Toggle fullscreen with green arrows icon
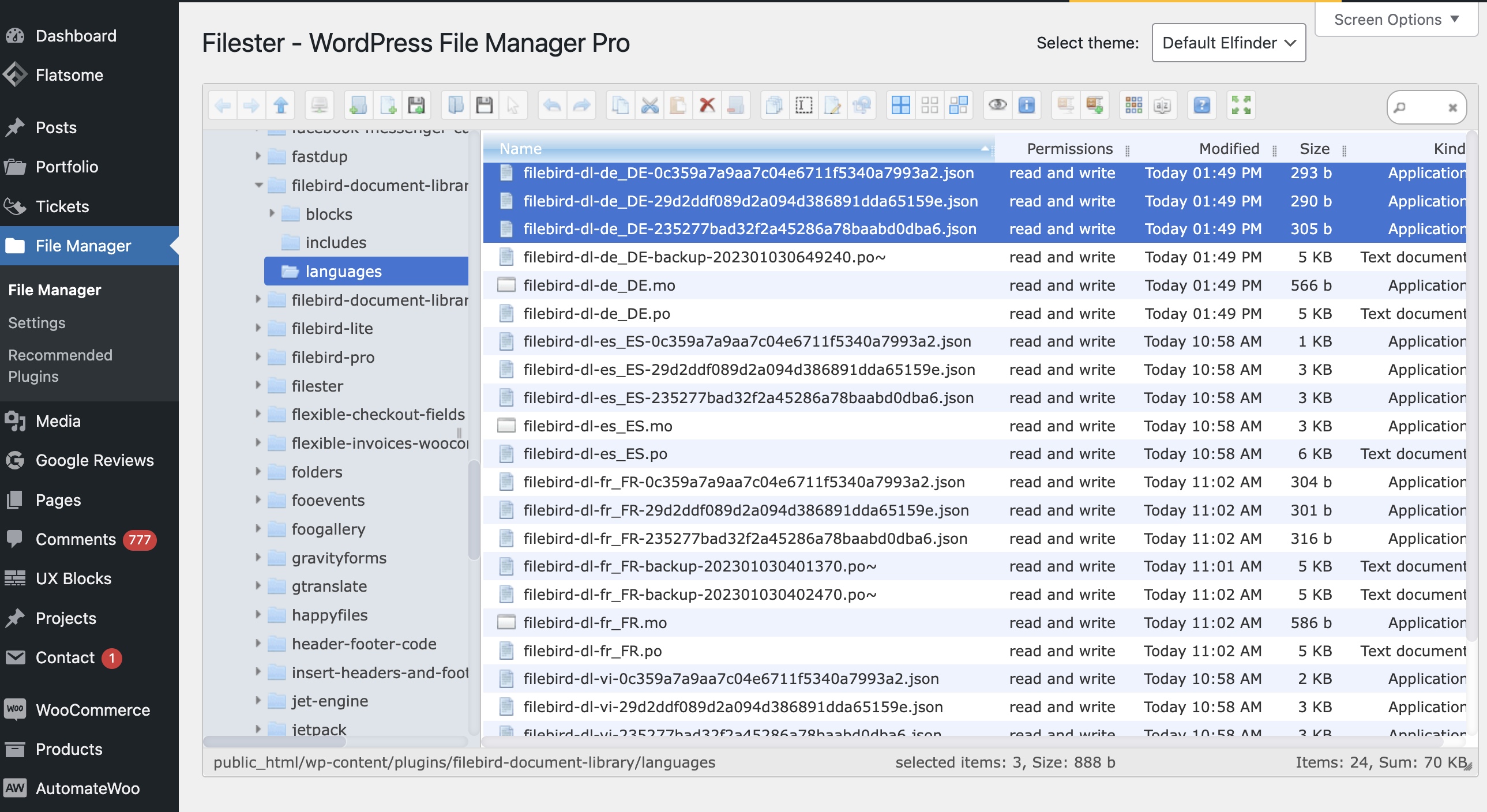The width and height of the screenshot is (1487, 812). [1241, 105]
